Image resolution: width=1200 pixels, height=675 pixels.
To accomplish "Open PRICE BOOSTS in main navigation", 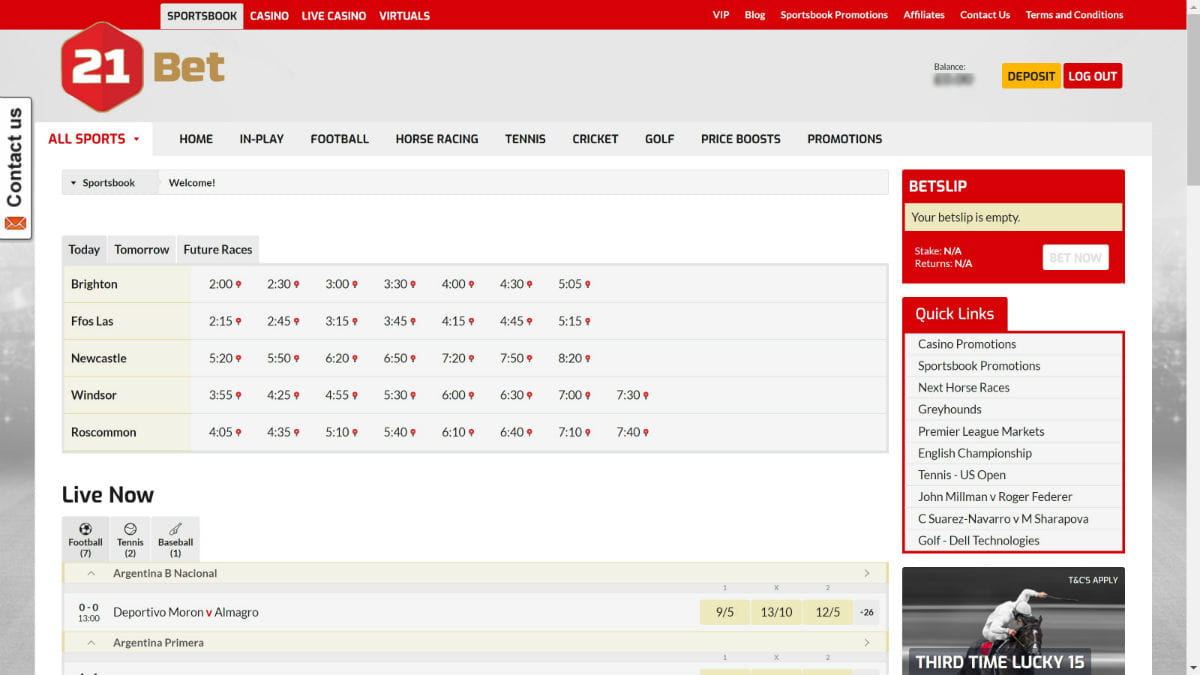I will click(741, 139).
